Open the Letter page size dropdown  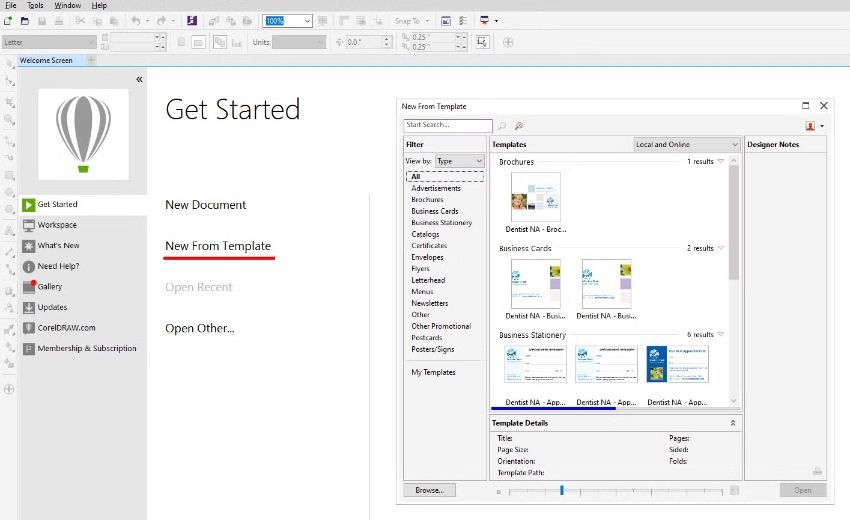coord(49,42)
